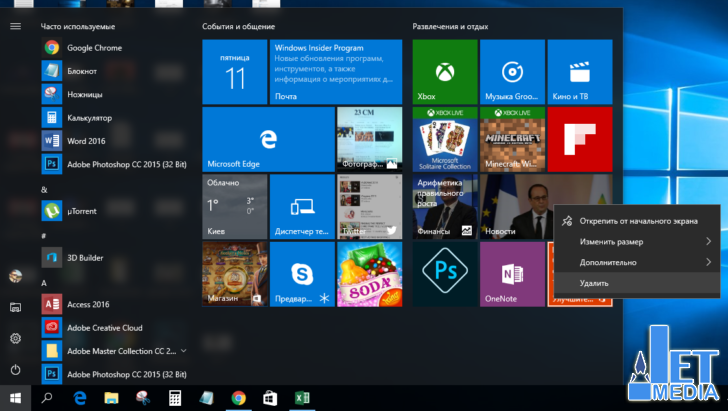Open Edge from the taskbar

pos(80,398)
